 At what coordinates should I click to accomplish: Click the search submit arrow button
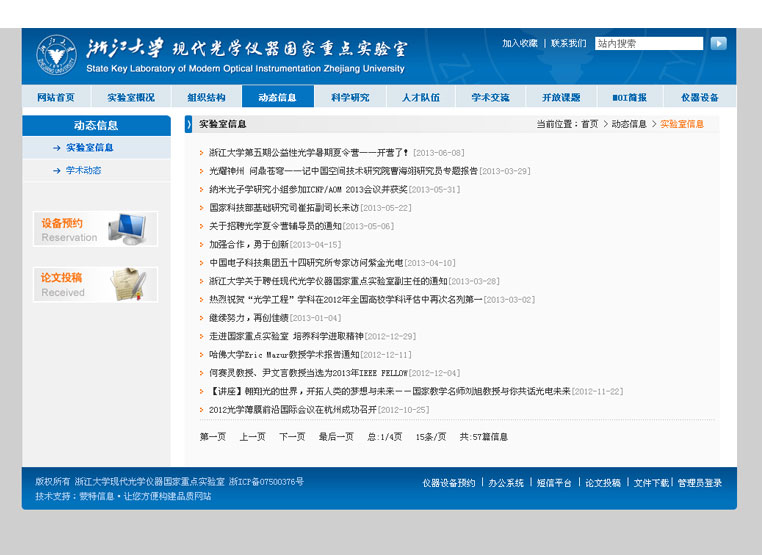click(718, 44)
